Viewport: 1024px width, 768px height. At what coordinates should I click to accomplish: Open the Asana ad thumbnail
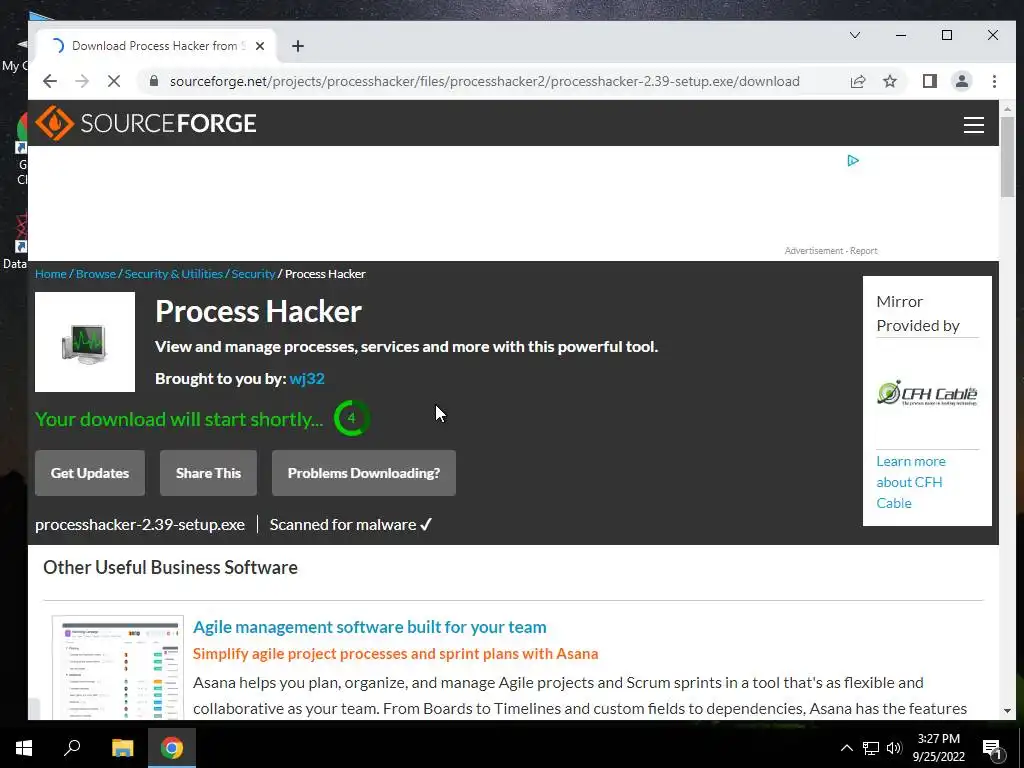point(118,667)
